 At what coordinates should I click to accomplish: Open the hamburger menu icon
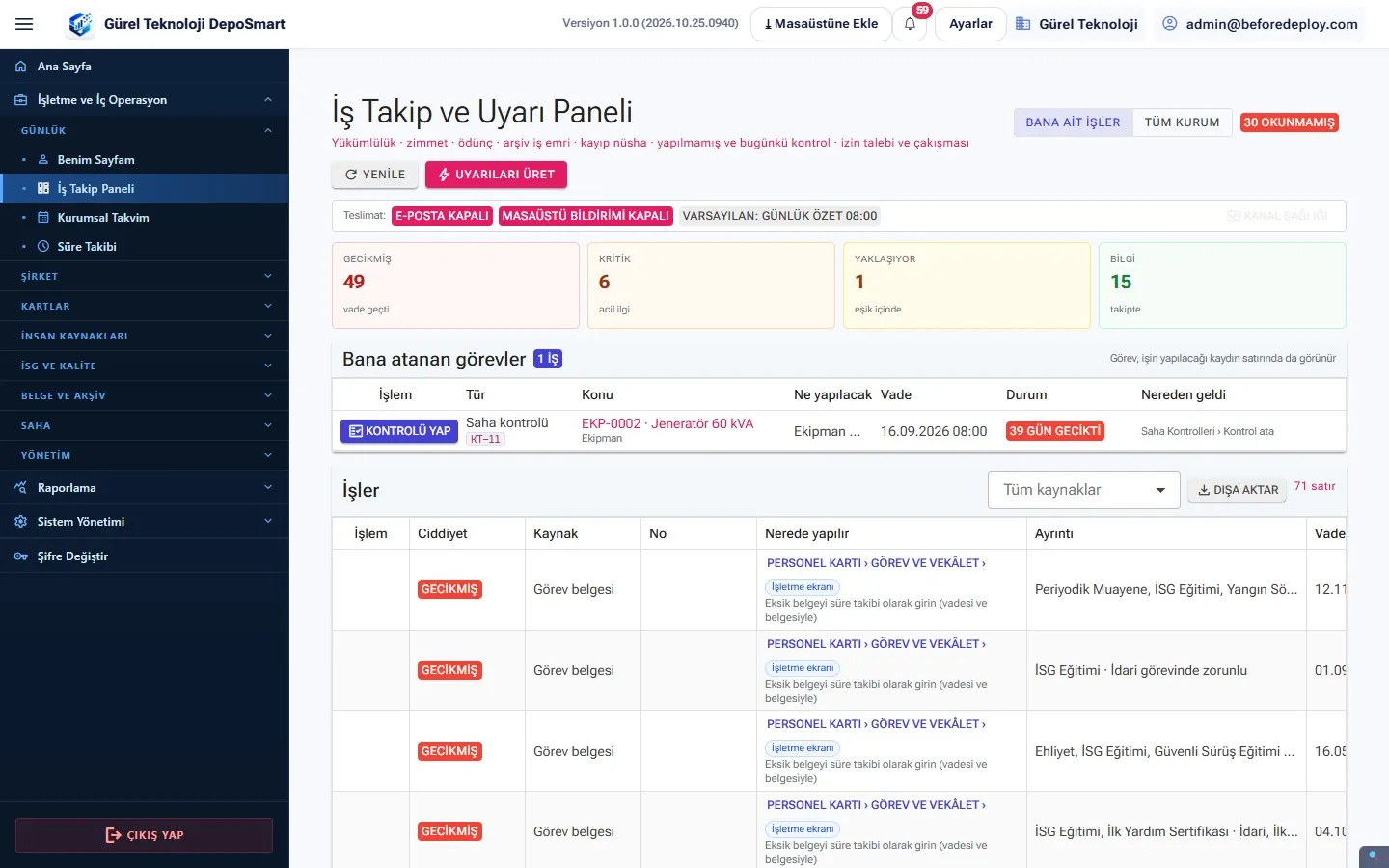click(x=24, y=24)
